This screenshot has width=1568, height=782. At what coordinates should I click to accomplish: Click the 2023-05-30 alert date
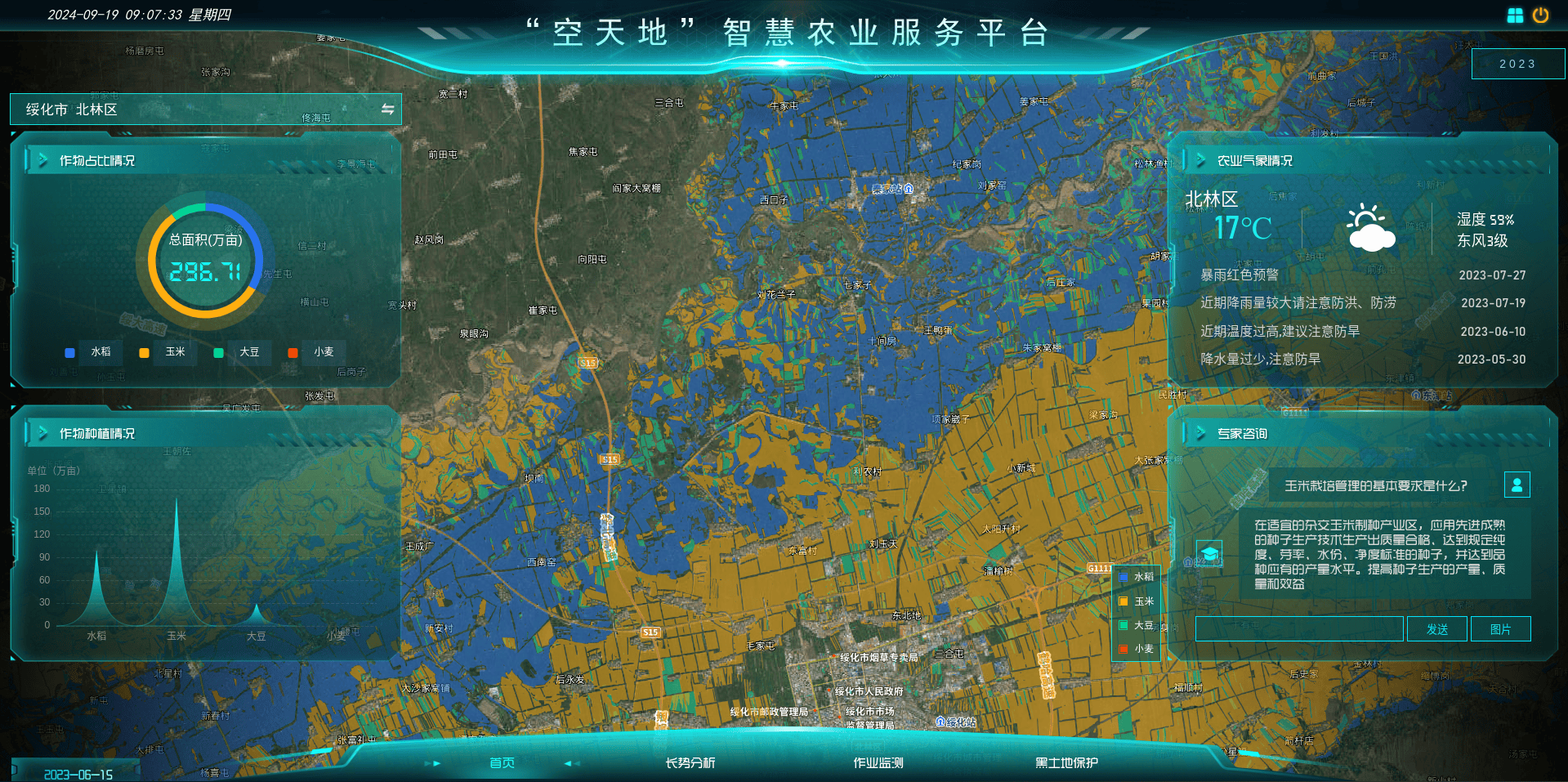[x=1492, y=359]
